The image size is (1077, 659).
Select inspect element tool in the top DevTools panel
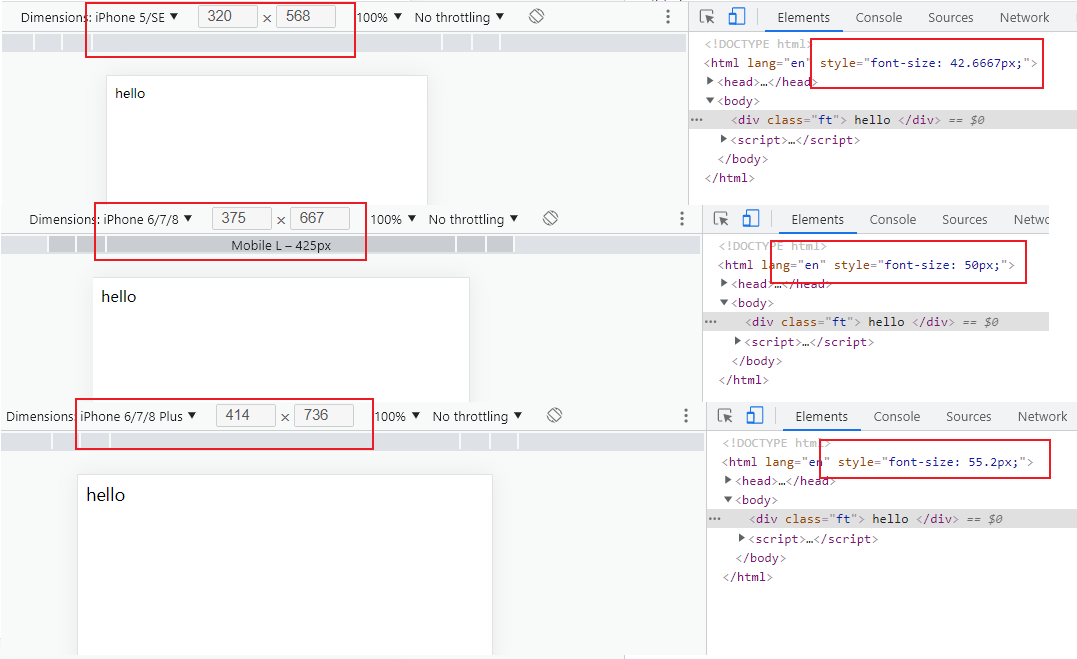707,17
